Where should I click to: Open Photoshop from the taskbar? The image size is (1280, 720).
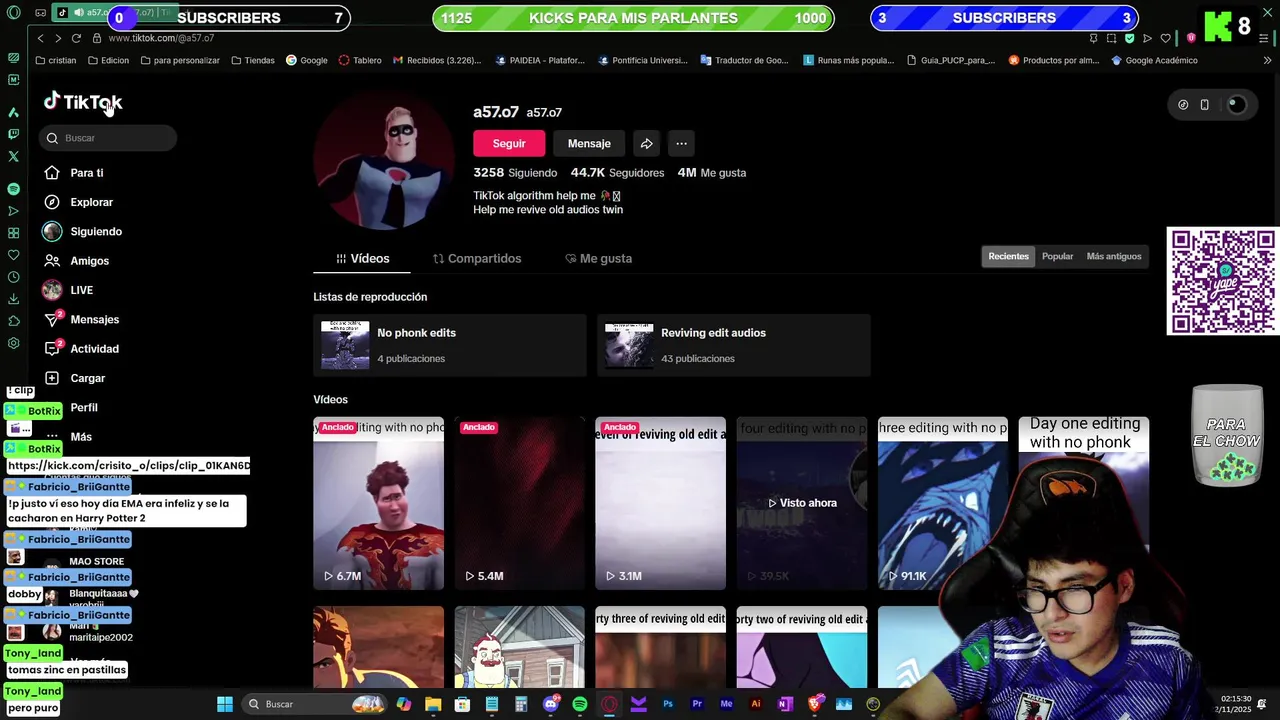pos(668,704)
